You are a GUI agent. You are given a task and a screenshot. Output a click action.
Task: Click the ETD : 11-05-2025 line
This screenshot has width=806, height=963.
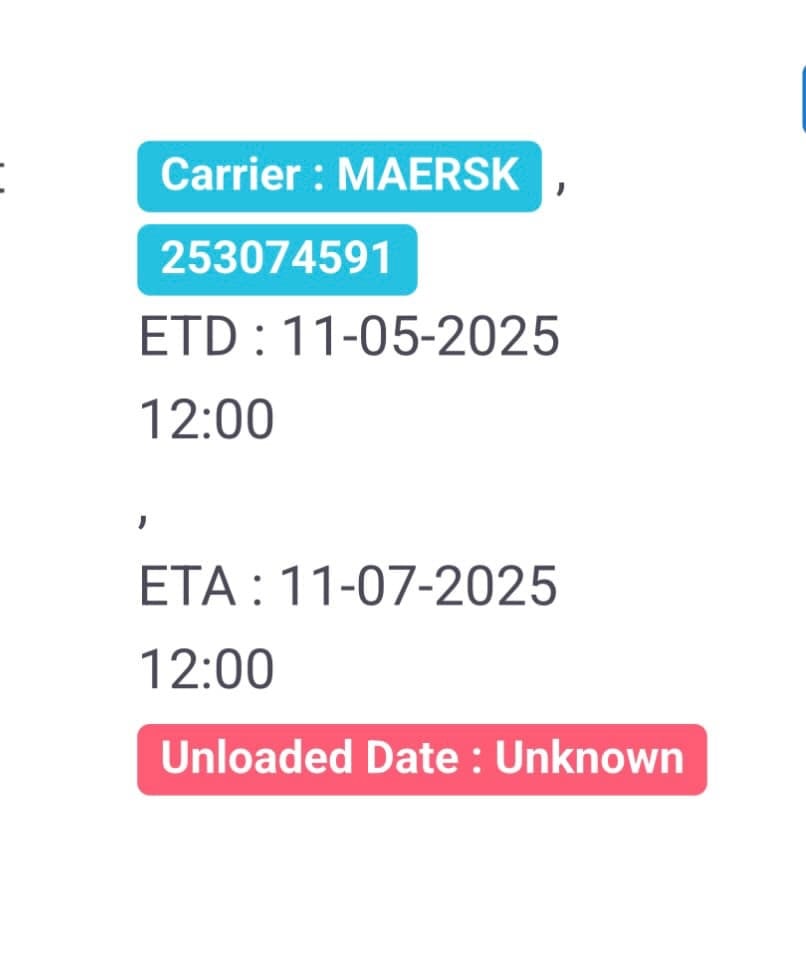coord(349,336)
